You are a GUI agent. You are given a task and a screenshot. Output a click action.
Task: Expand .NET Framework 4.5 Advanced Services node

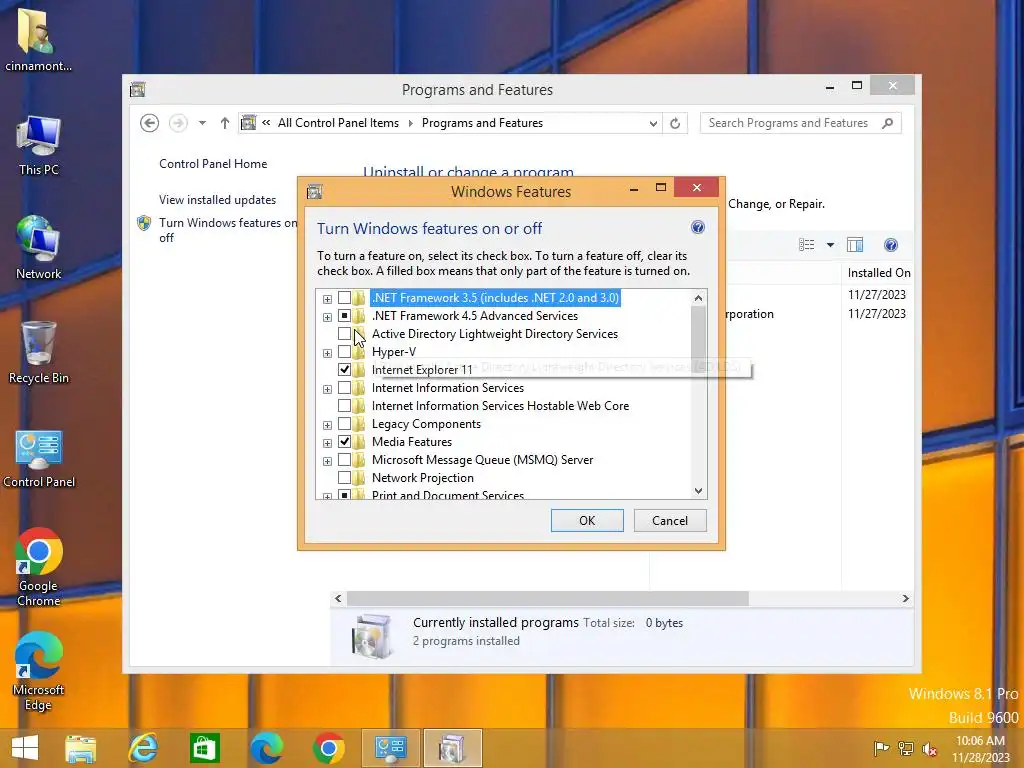tap(327, 317)
